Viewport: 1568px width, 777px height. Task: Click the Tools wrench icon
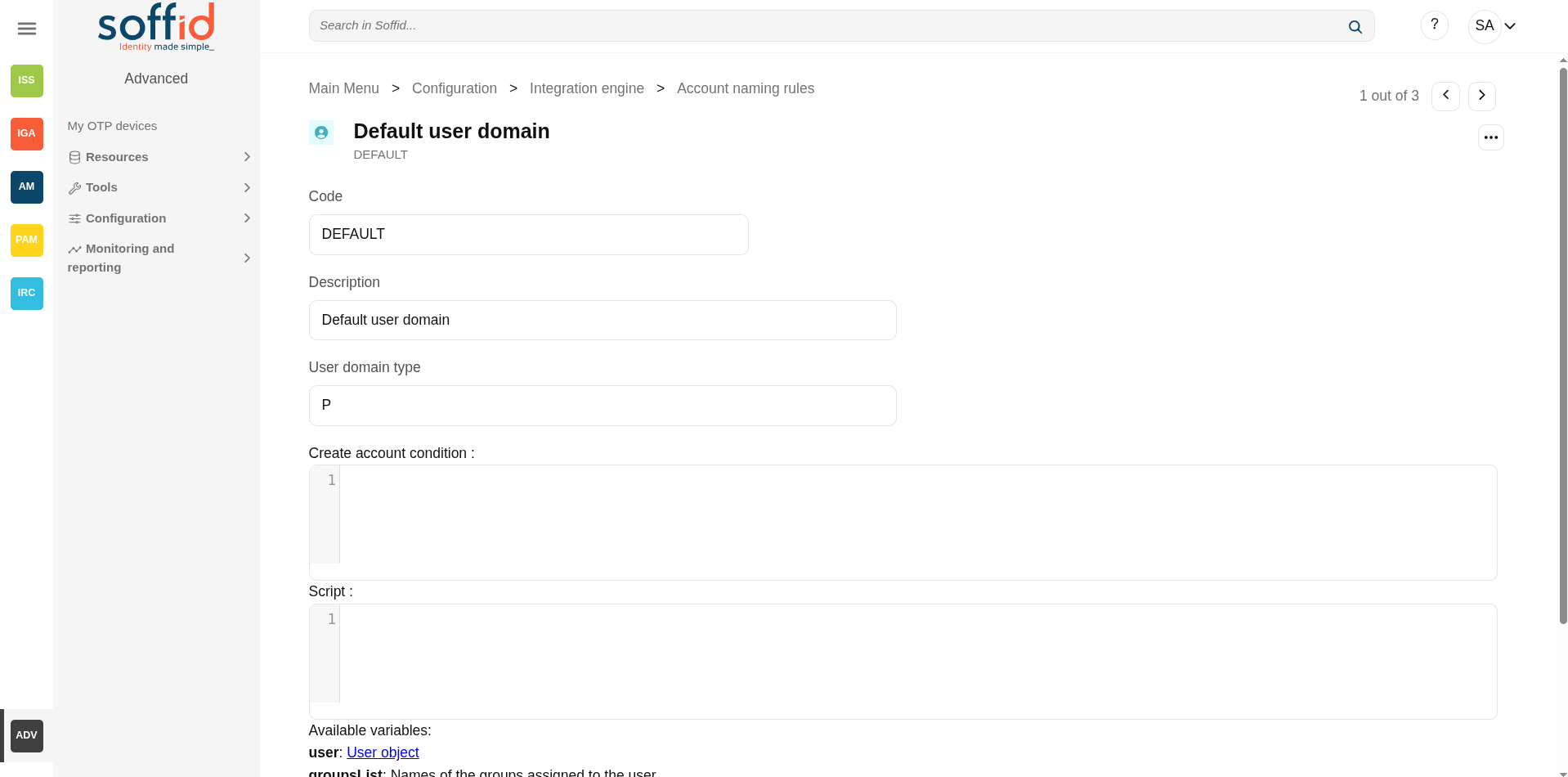(74, 188)
